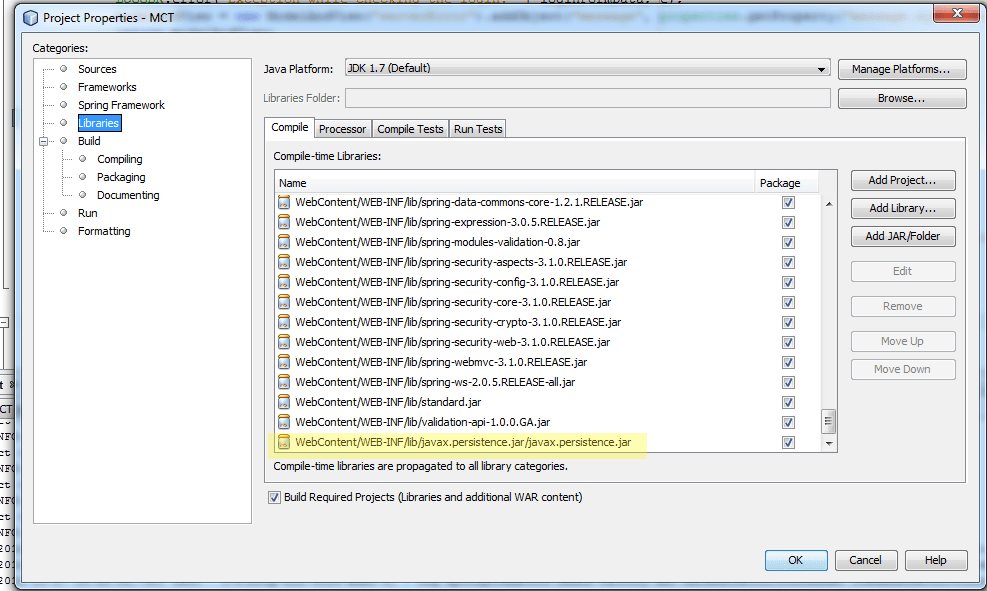Select Libraries category
This screenshot has width=987, height=591.
99,123
